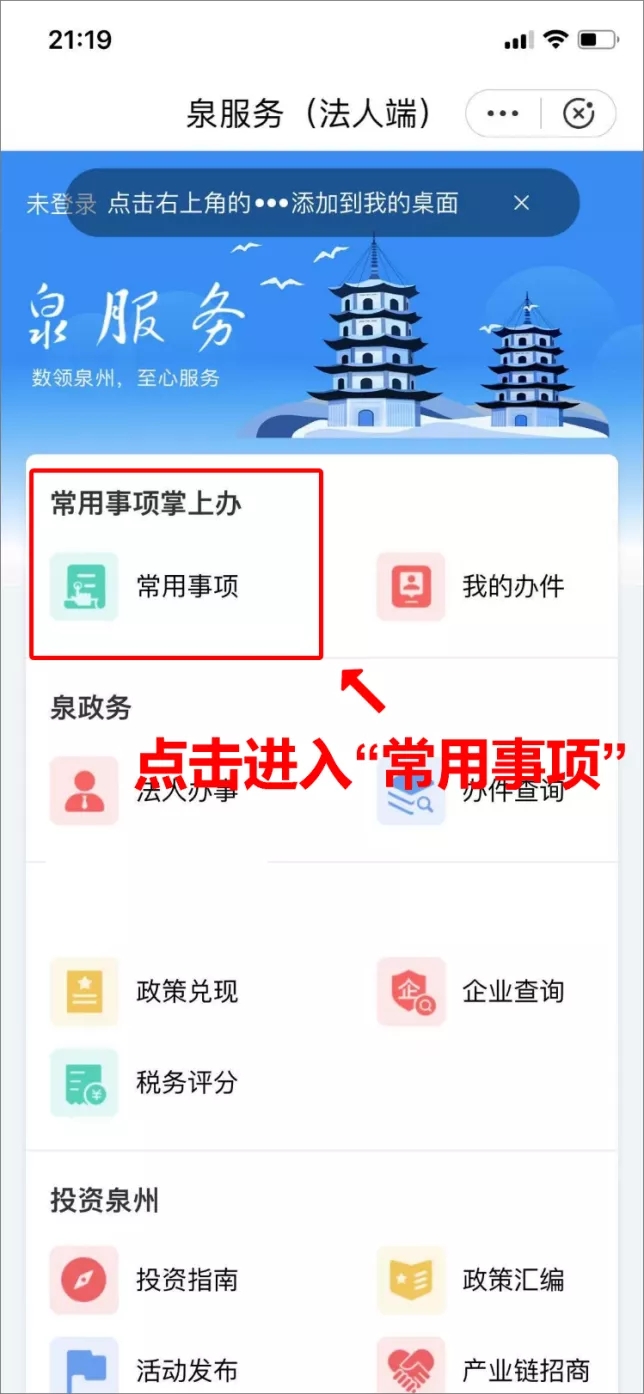Tap the 企业查询 shield icon
The image size is (644, 1394).
[x=411, y=991]
